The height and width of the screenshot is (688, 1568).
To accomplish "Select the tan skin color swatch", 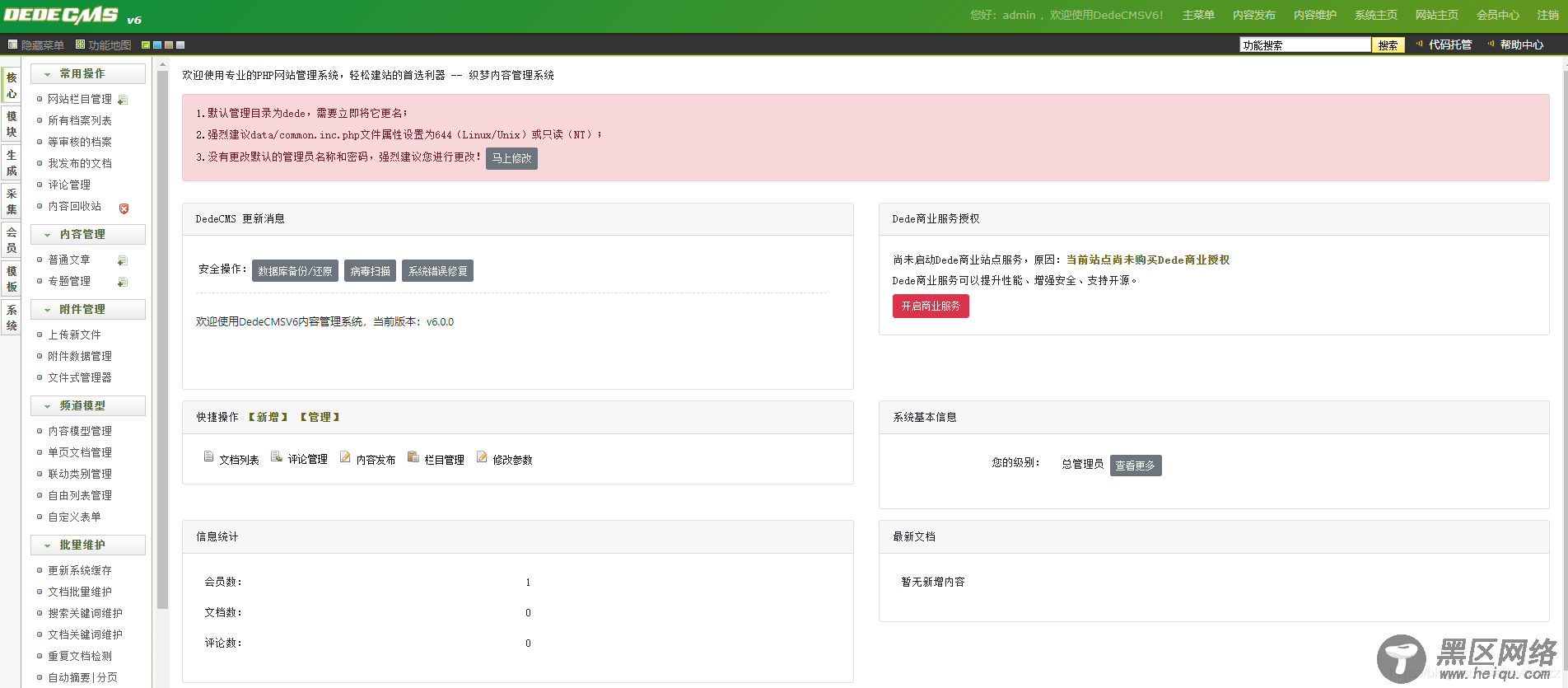I will pyautogui.click(x=169, y=44).
